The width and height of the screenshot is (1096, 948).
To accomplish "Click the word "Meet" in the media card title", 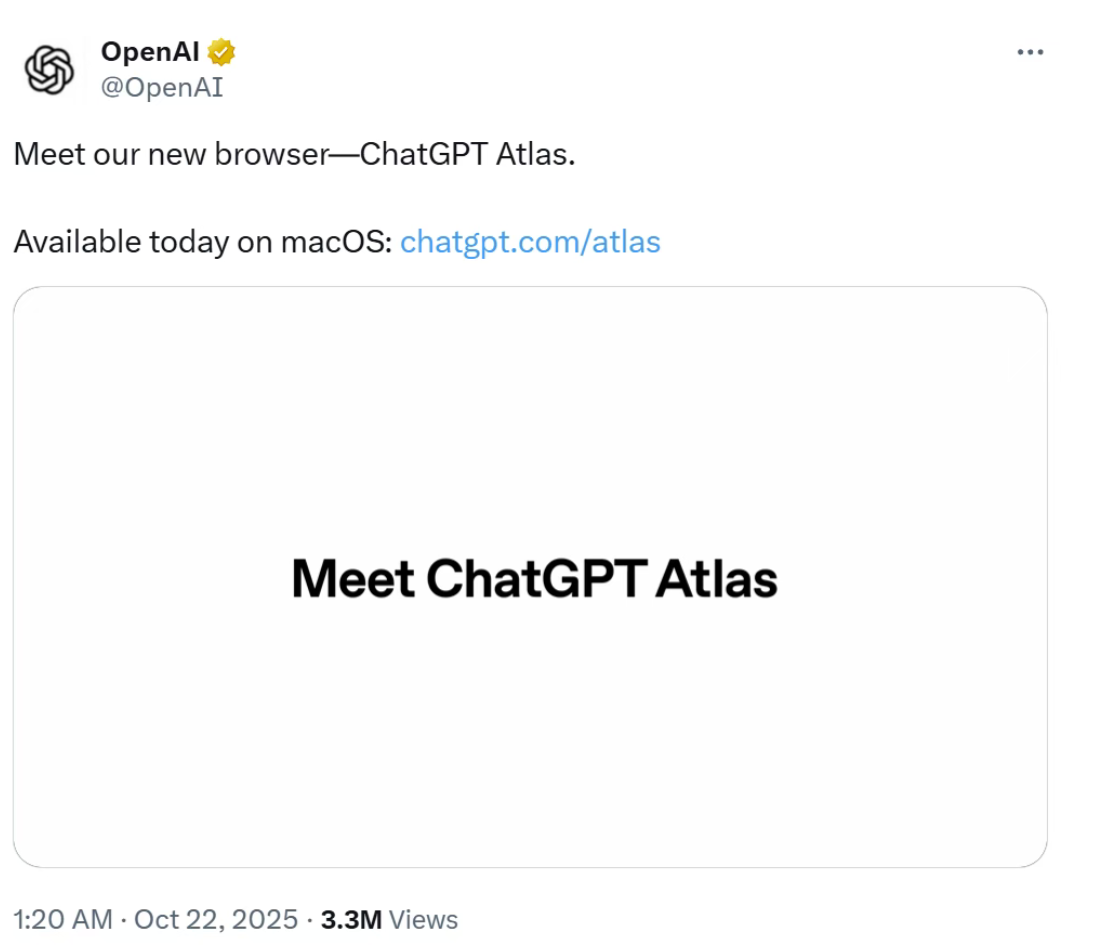I will (353, 578).
